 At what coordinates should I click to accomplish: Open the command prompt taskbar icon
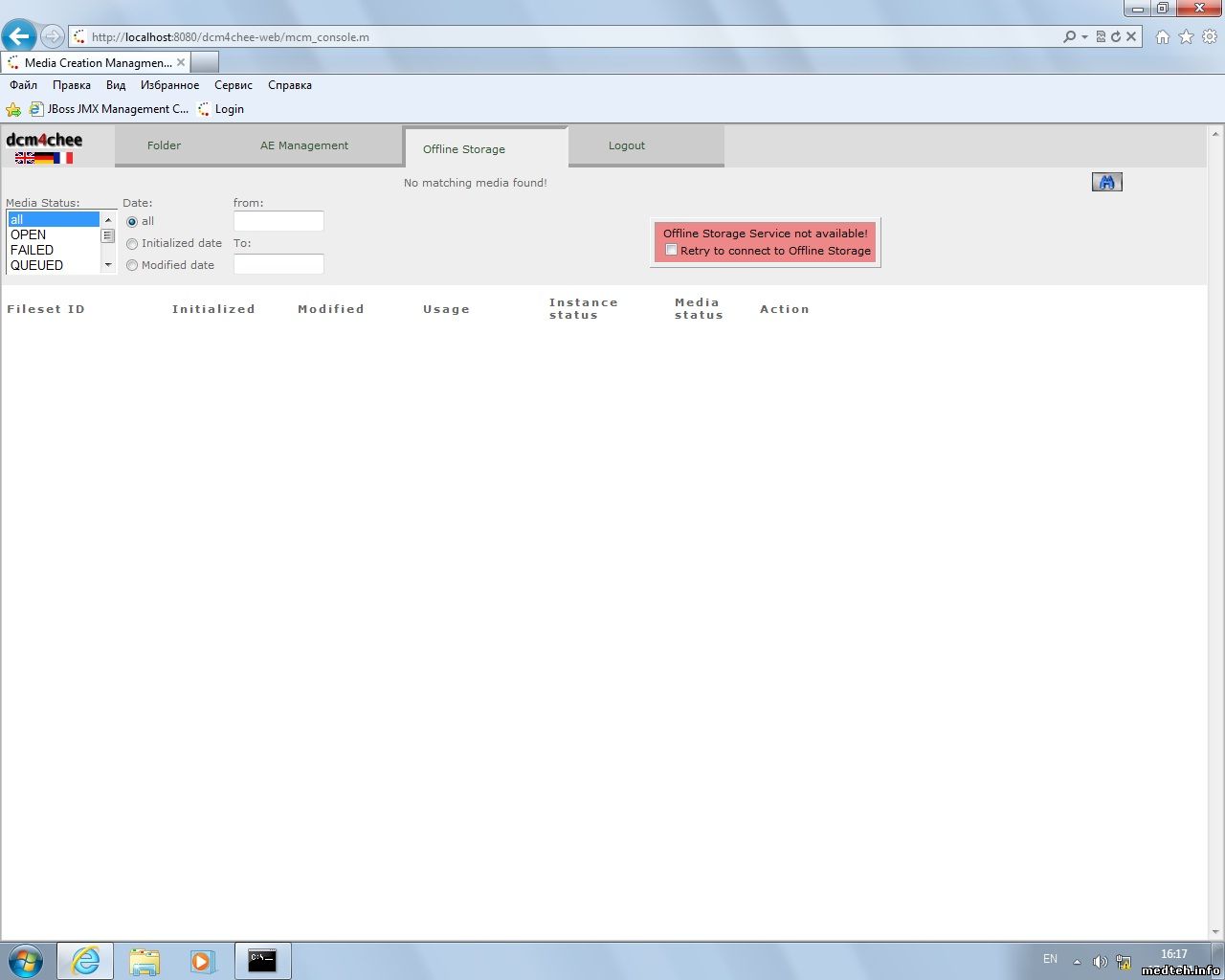(262, 960)
